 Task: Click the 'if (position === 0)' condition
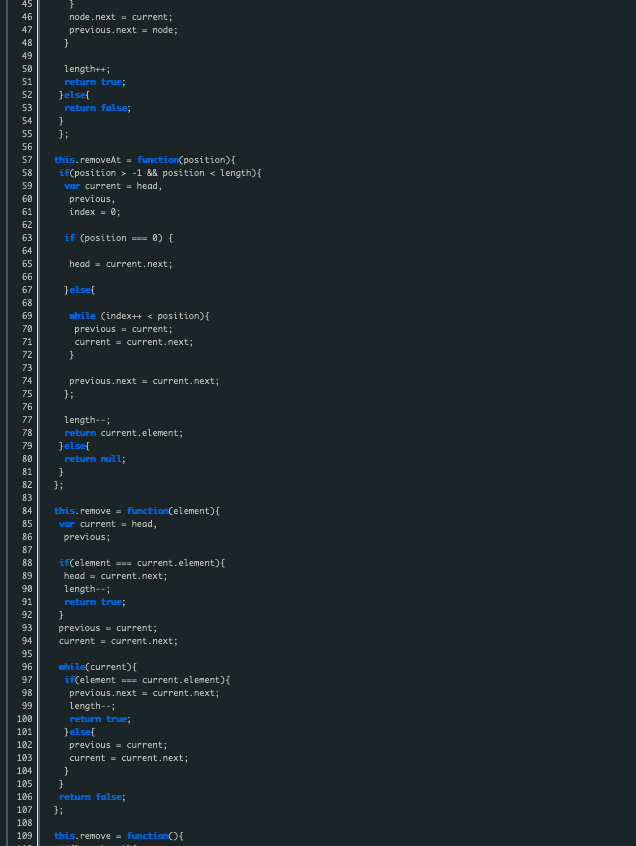[118, 238]
